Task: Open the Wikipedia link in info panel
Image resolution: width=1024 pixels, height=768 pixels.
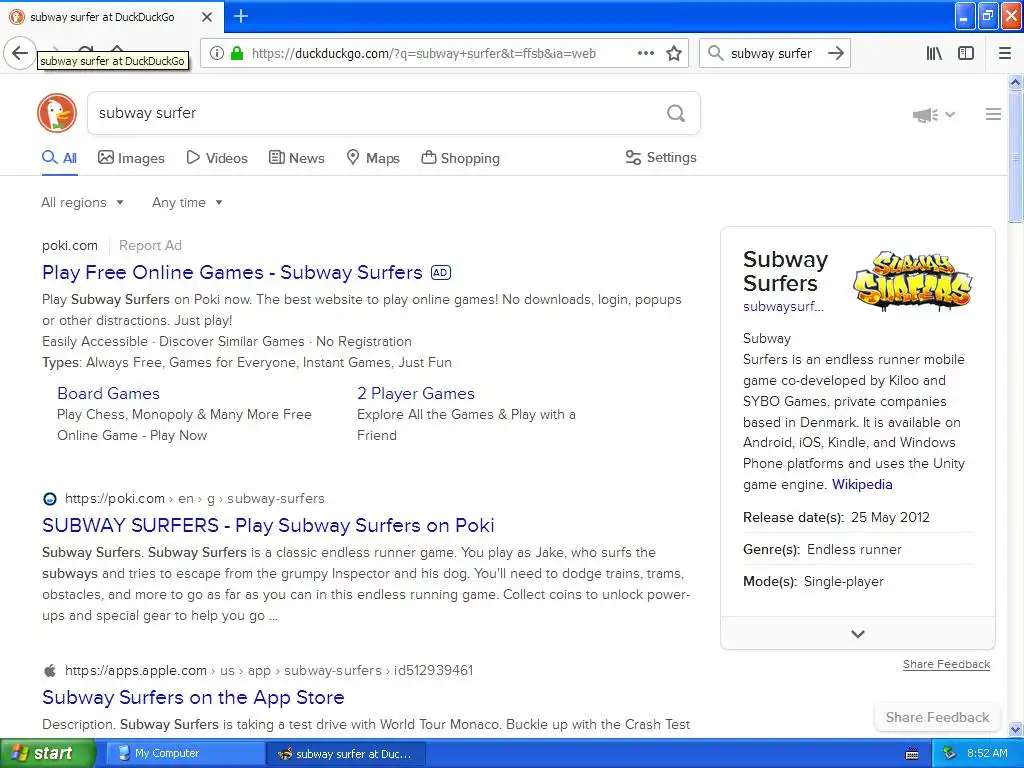Action: tap(862, 485)
